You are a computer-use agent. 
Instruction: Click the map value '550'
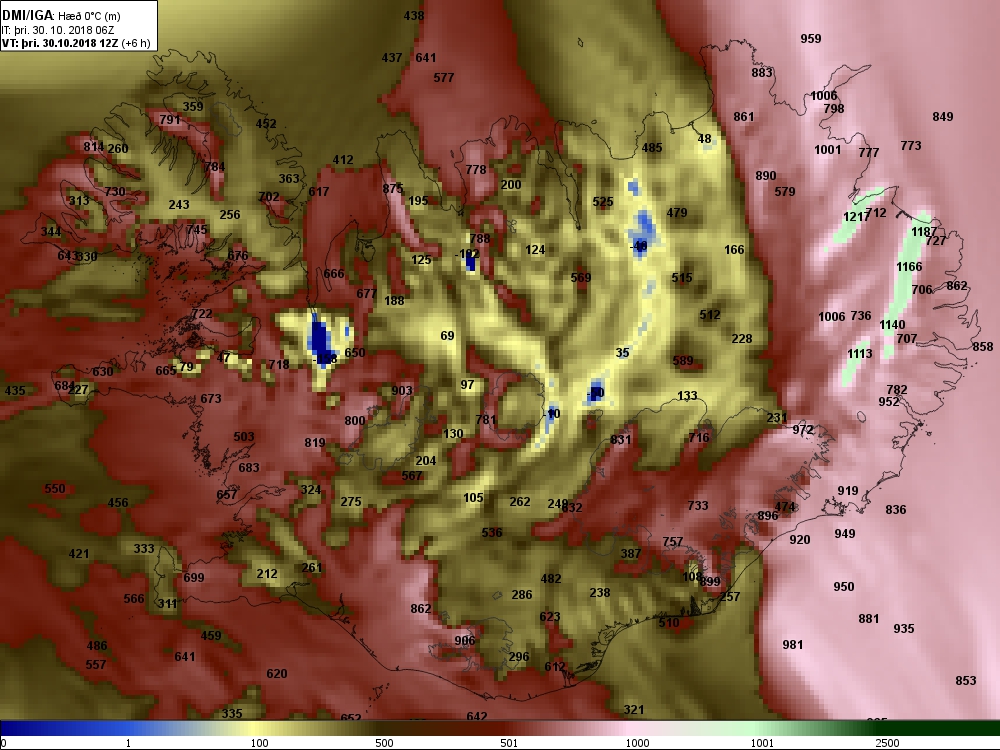tap(55, 489)
